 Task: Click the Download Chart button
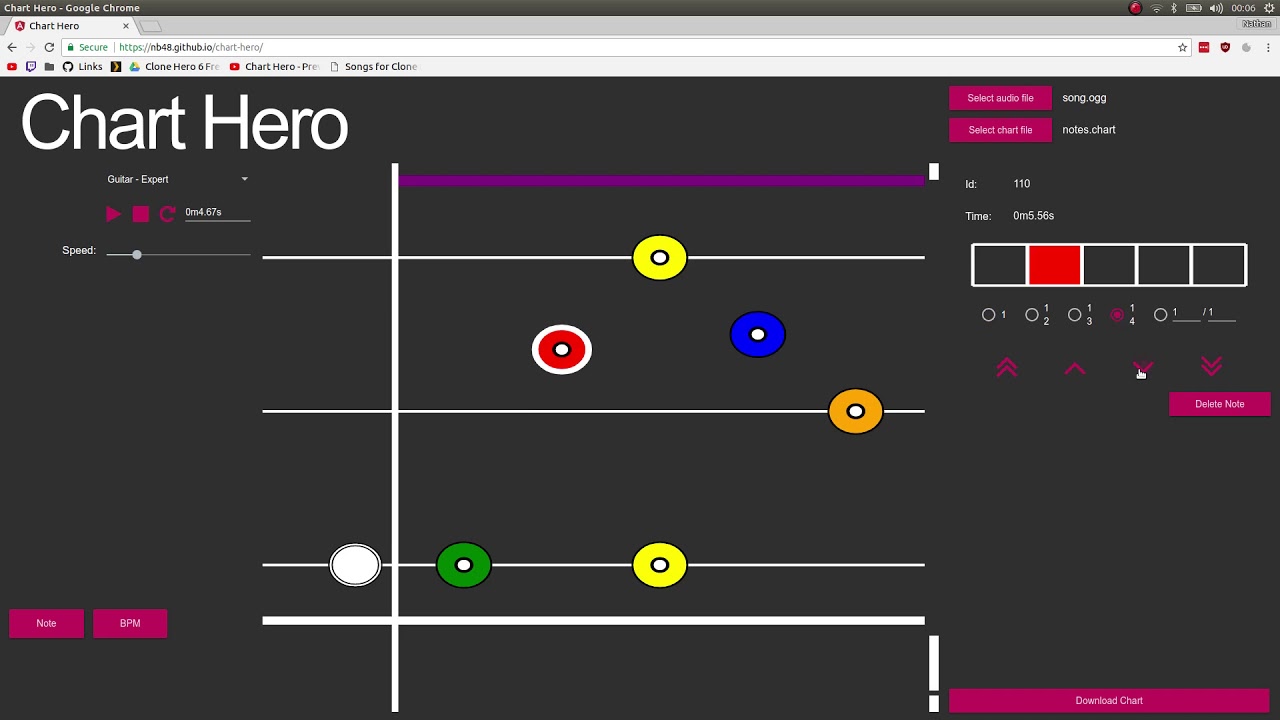[x=1109, y=700]
